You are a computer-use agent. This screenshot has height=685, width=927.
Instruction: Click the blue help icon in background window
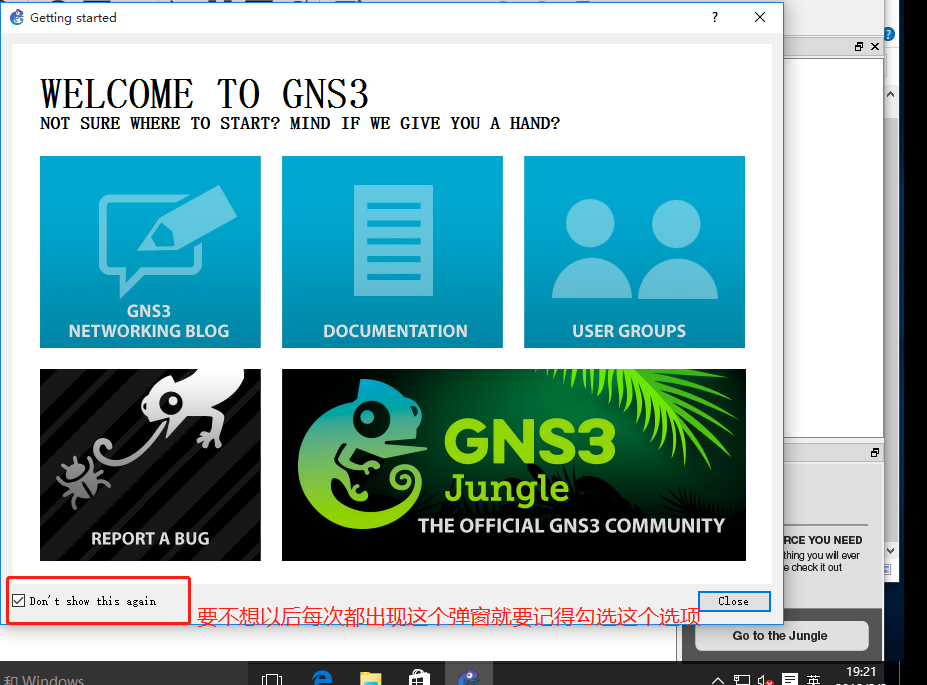pyautogui.click(x=889, y=34)
